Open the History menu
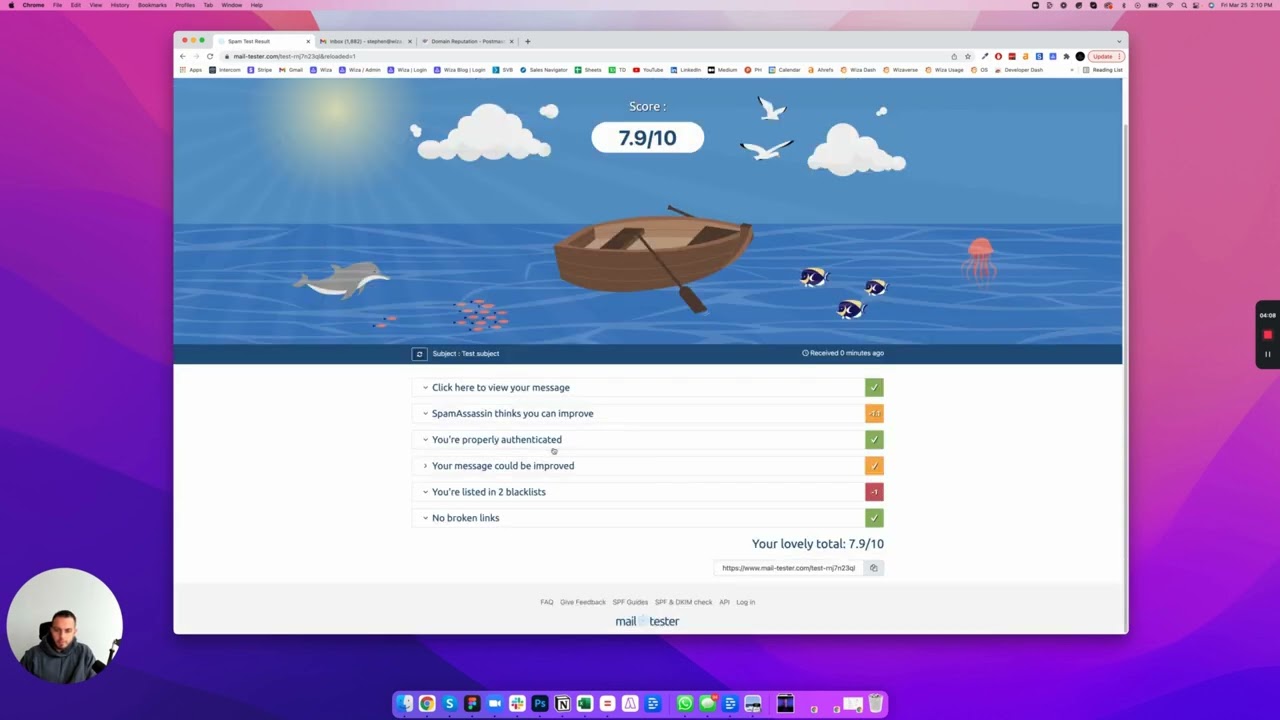This screenshot has height=720, width=1280. click(120, 5)
